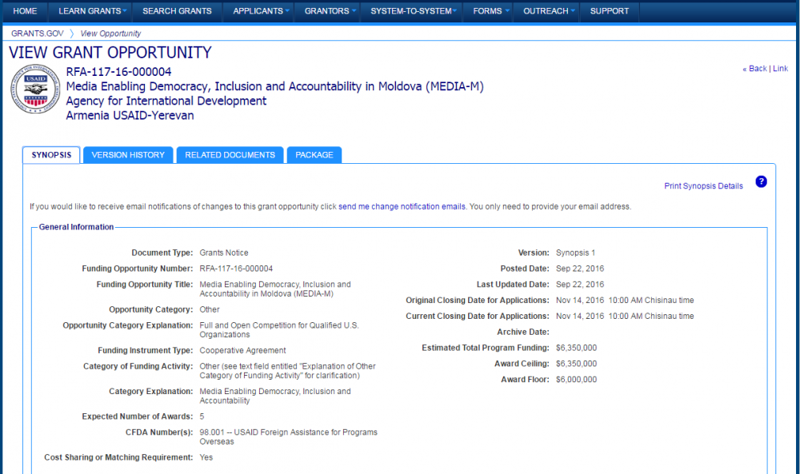Click the View Opportunity breadcrumb
Image resolution: width=800 pixels, height=474 pixels.
pyautogui.click(x=111, y=33)
